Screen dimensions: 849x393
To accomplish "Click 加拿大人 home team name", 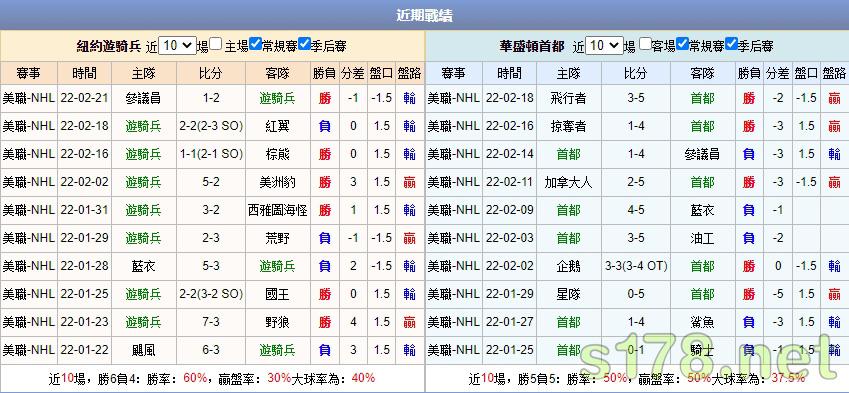I will click(x=569, y=182).
